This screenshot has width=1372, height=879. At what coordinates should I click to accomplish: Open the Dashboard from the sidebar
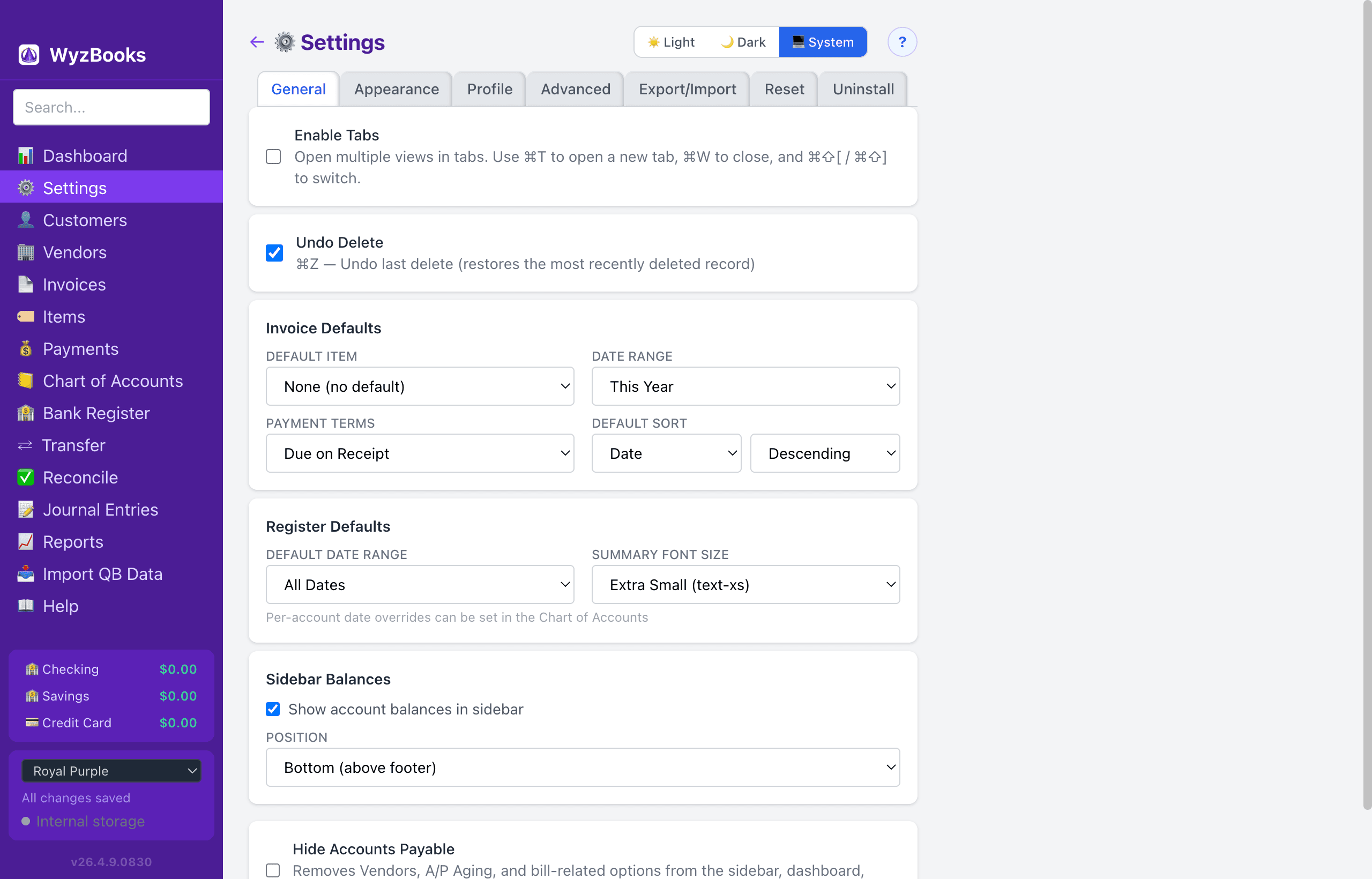click(x=85, y=155)
